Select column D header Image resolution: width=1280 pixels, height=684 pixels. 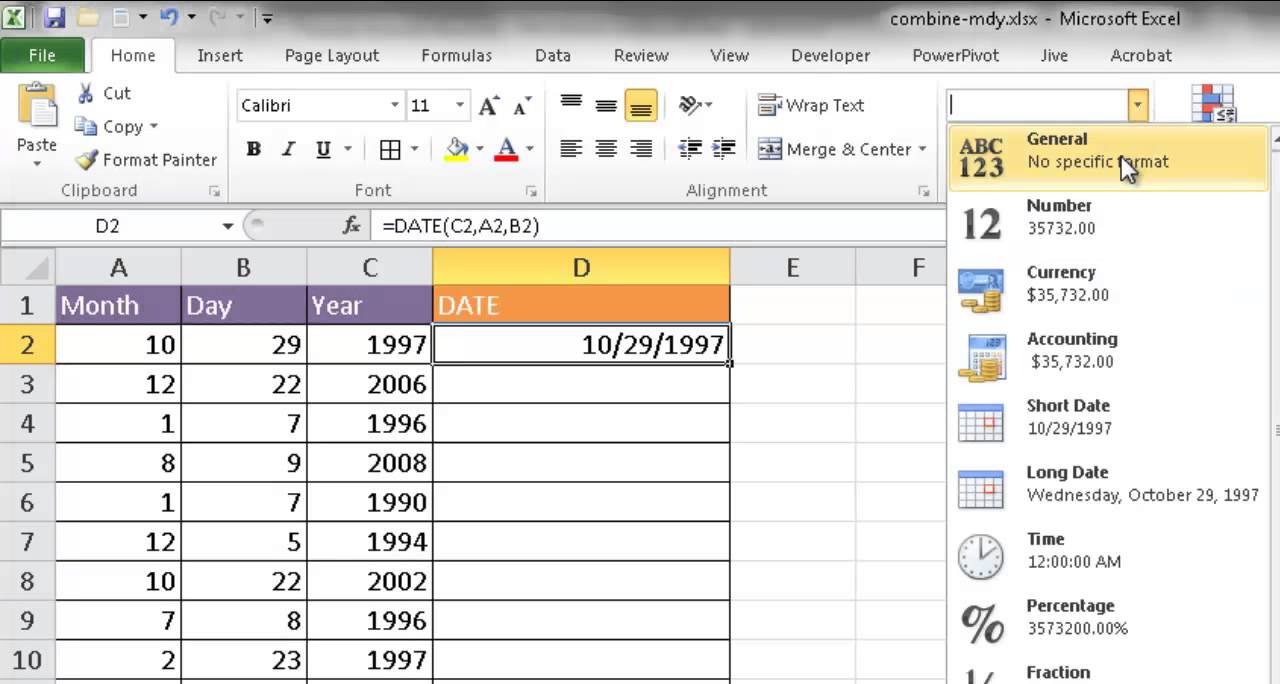581,267
